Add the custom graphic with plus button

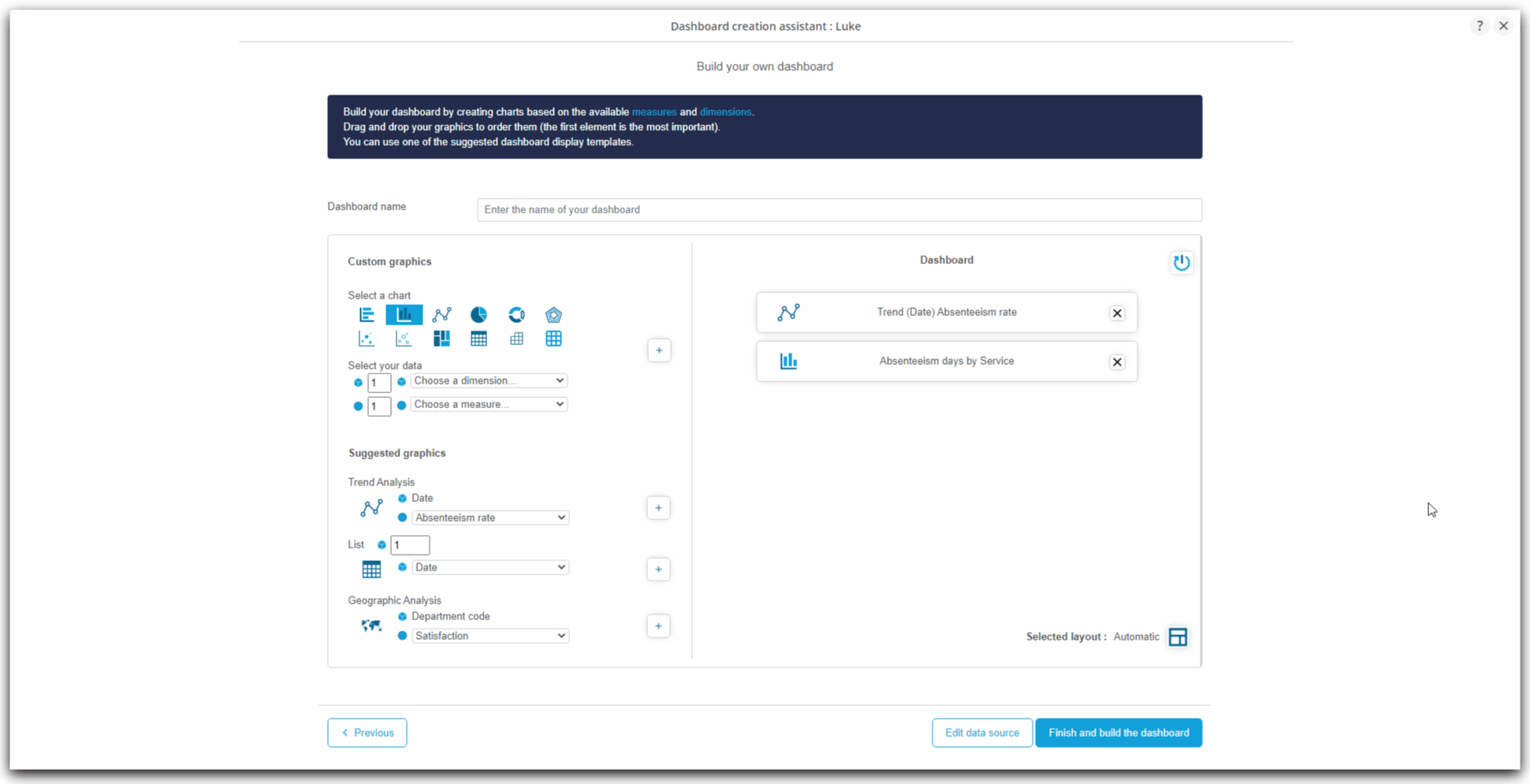(659, 351)
